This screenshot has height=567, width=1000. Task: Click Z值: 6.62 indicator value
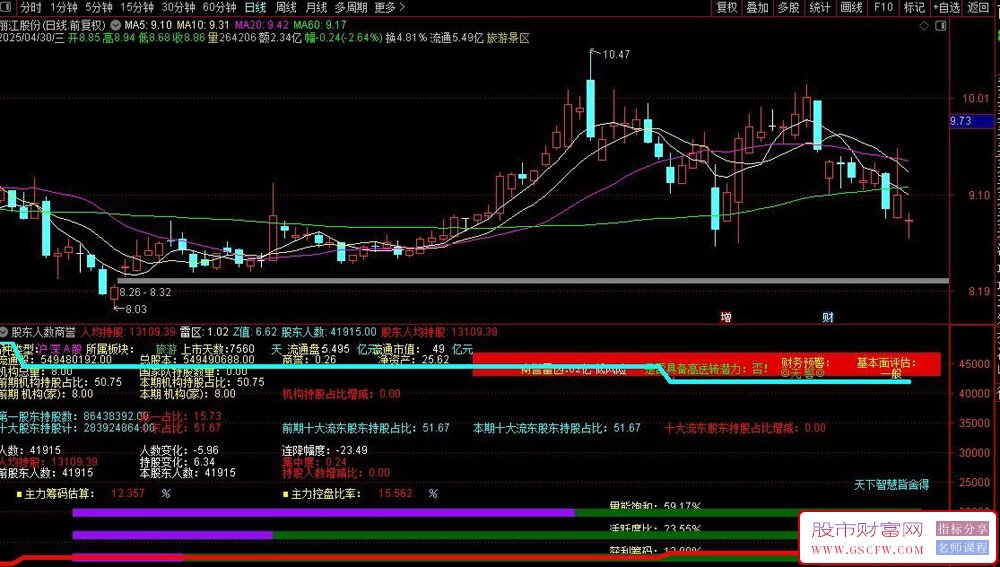pyautogui.click(x=255, y=332)
